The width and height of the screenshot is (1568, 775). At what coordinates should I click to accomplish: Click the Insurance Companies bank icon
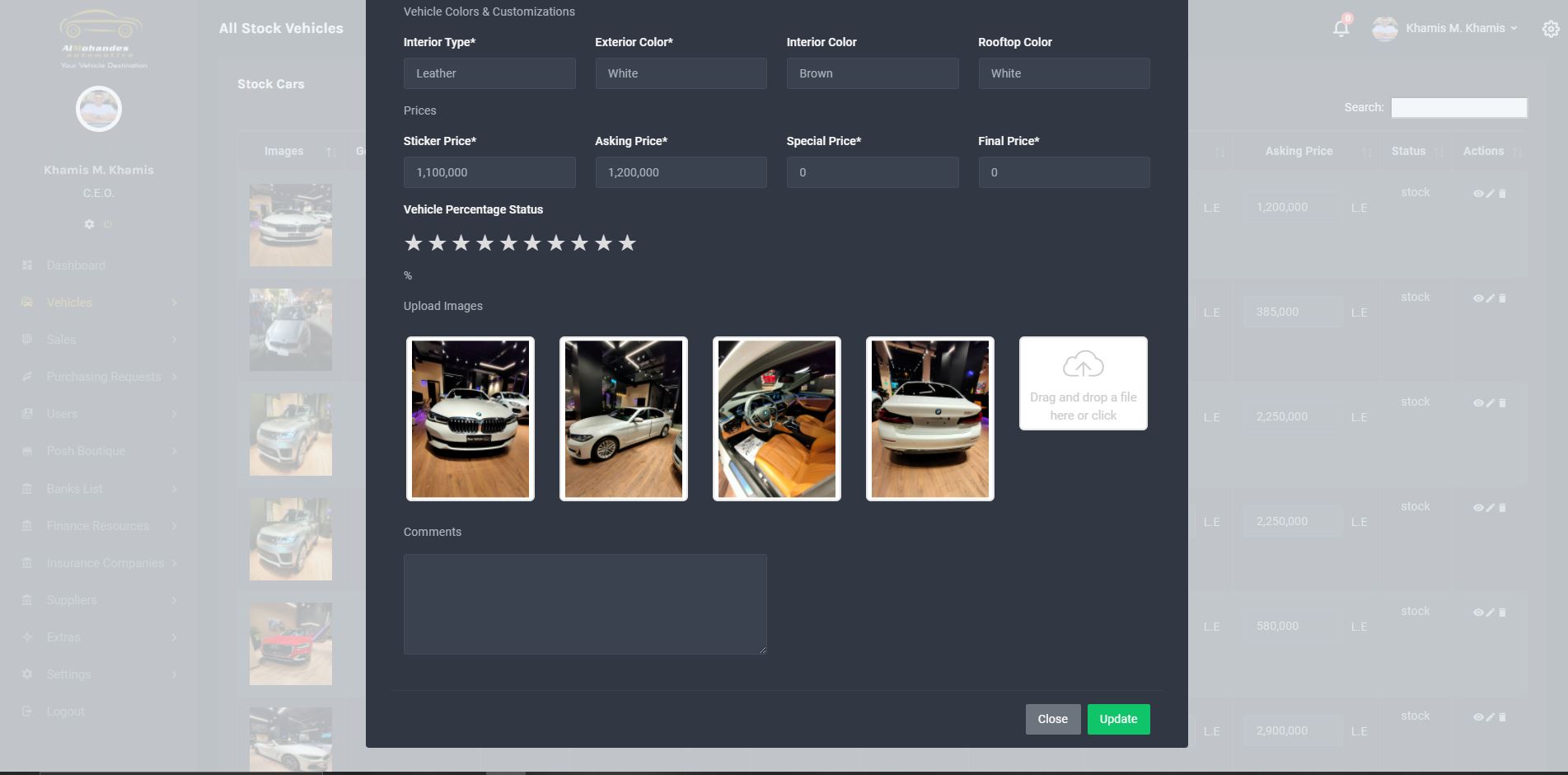[x=27, y=563]
